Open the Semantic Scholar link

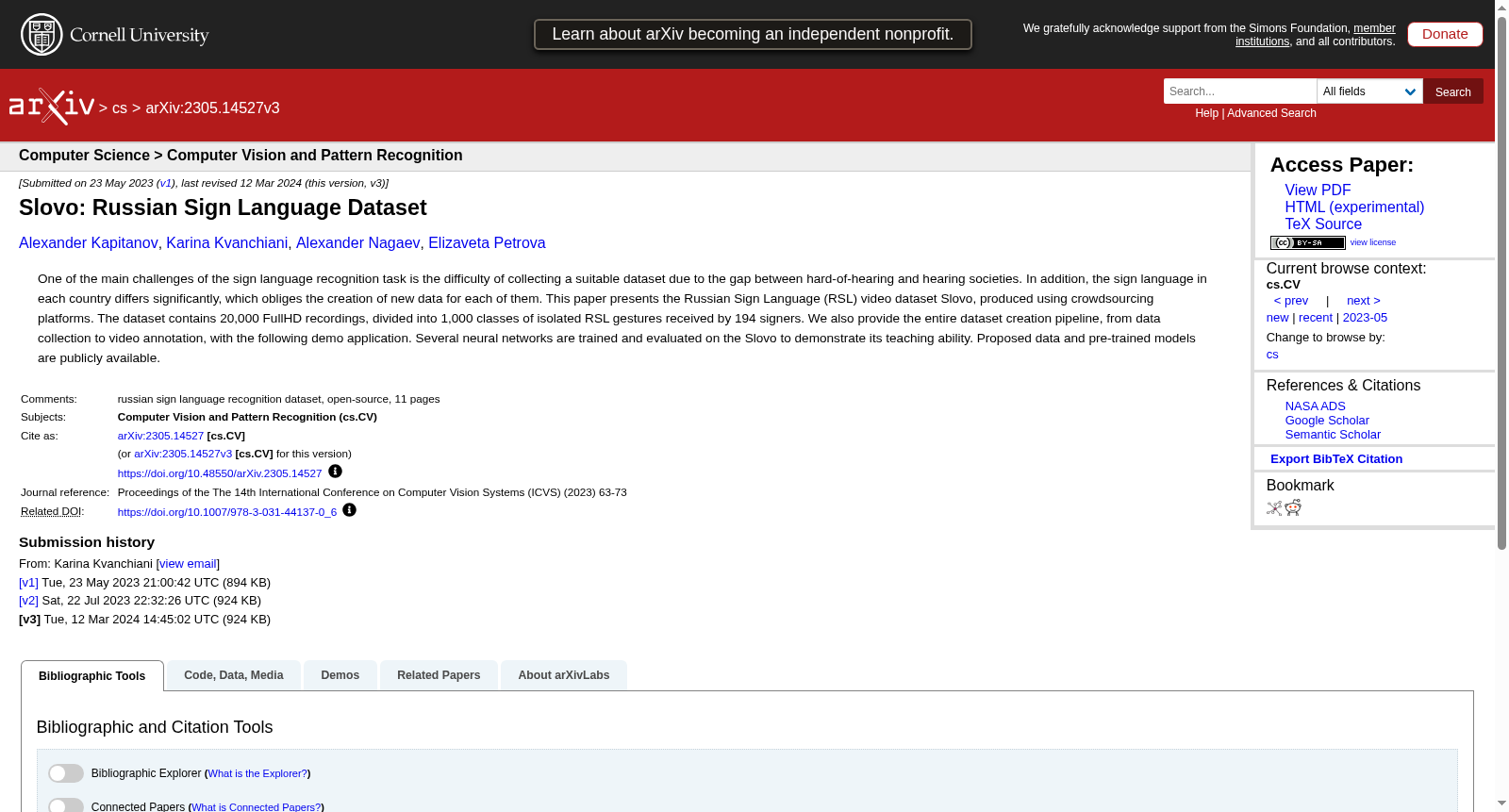1333,435
